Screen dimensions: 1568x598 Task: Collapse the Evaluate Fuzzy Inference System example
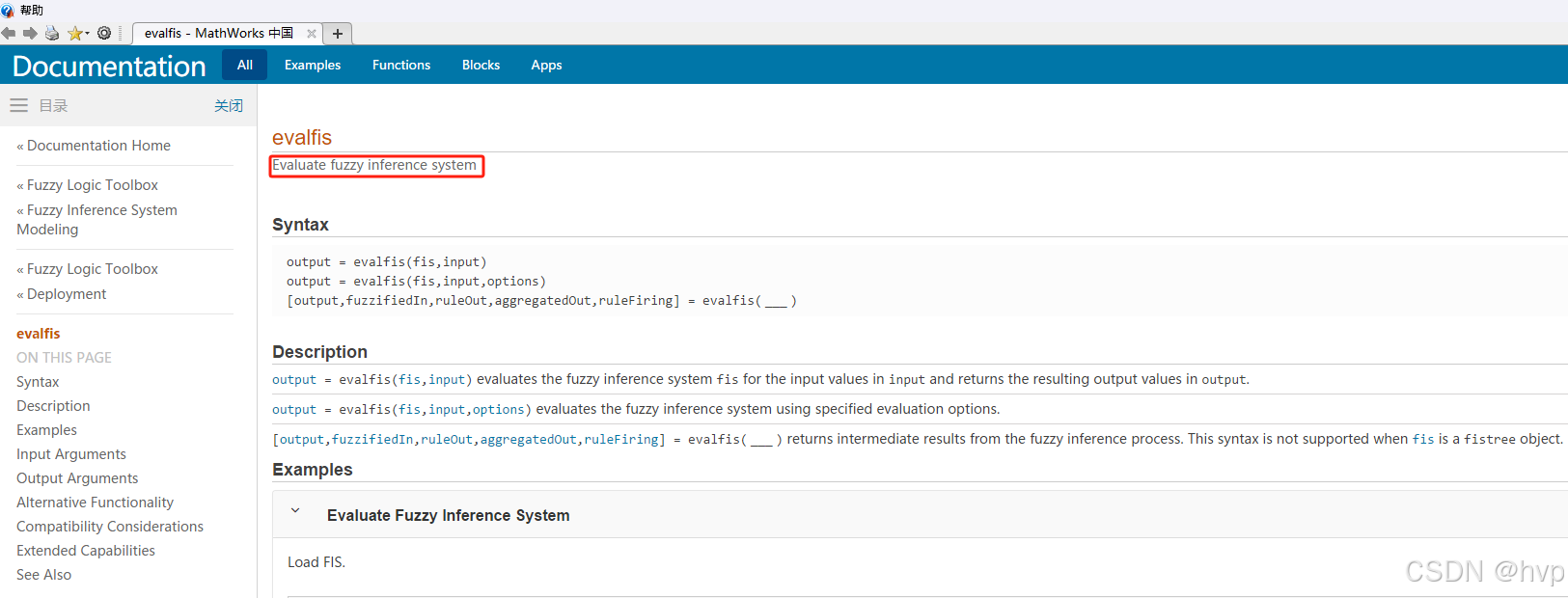tap(295, 511)
